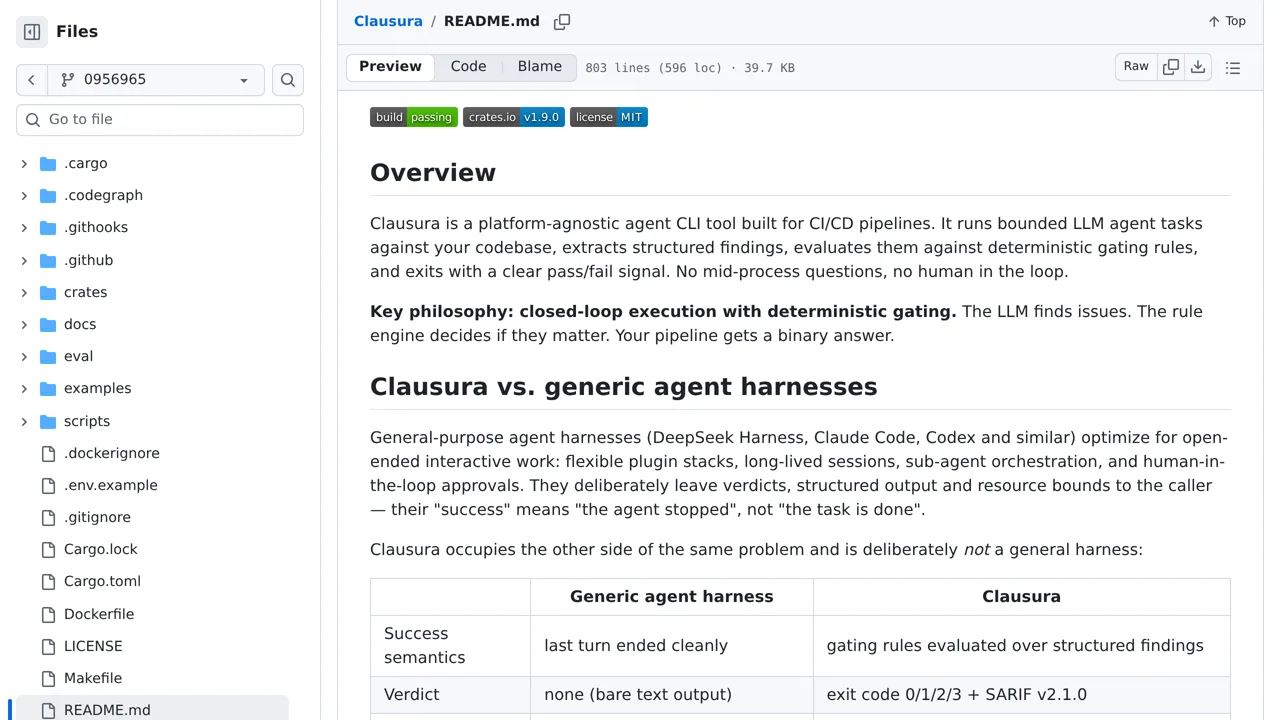
Task: Click the search magnifier button
Action: click(288, 80)
